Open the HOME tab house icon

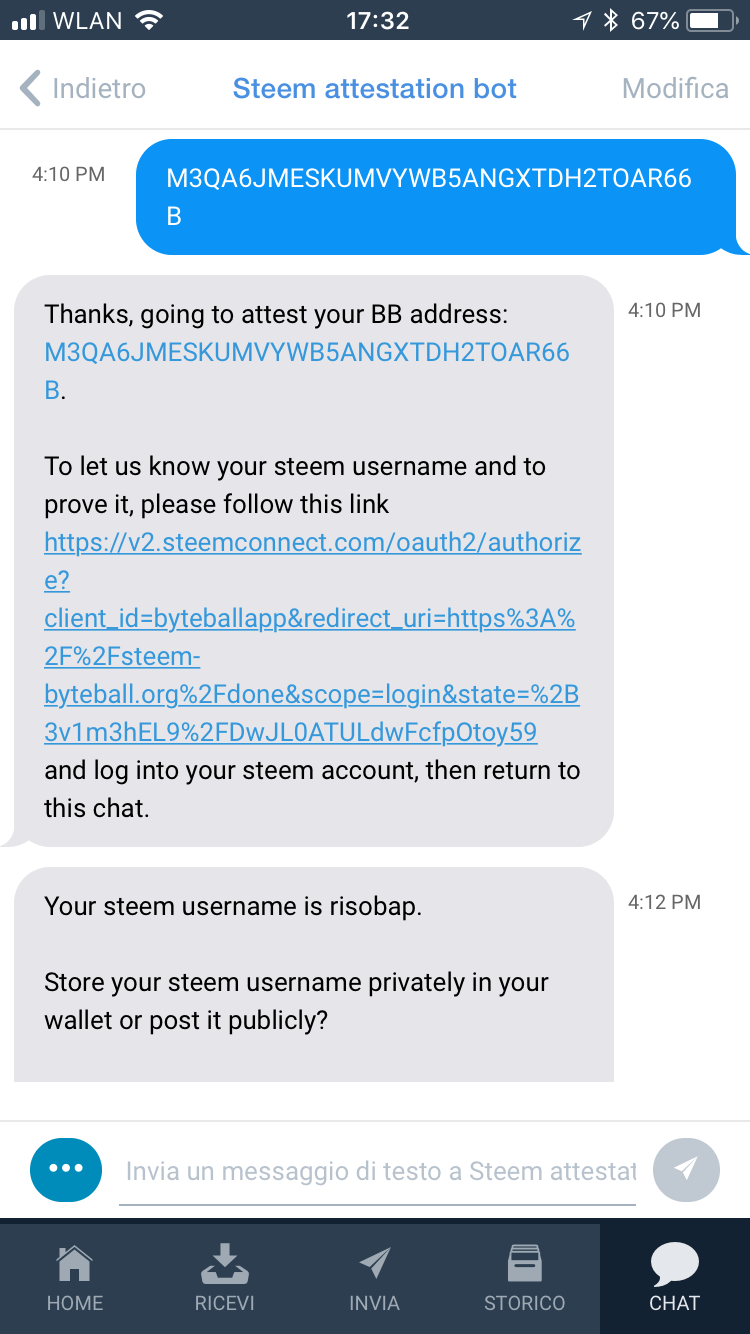[x=75, y=1264]
